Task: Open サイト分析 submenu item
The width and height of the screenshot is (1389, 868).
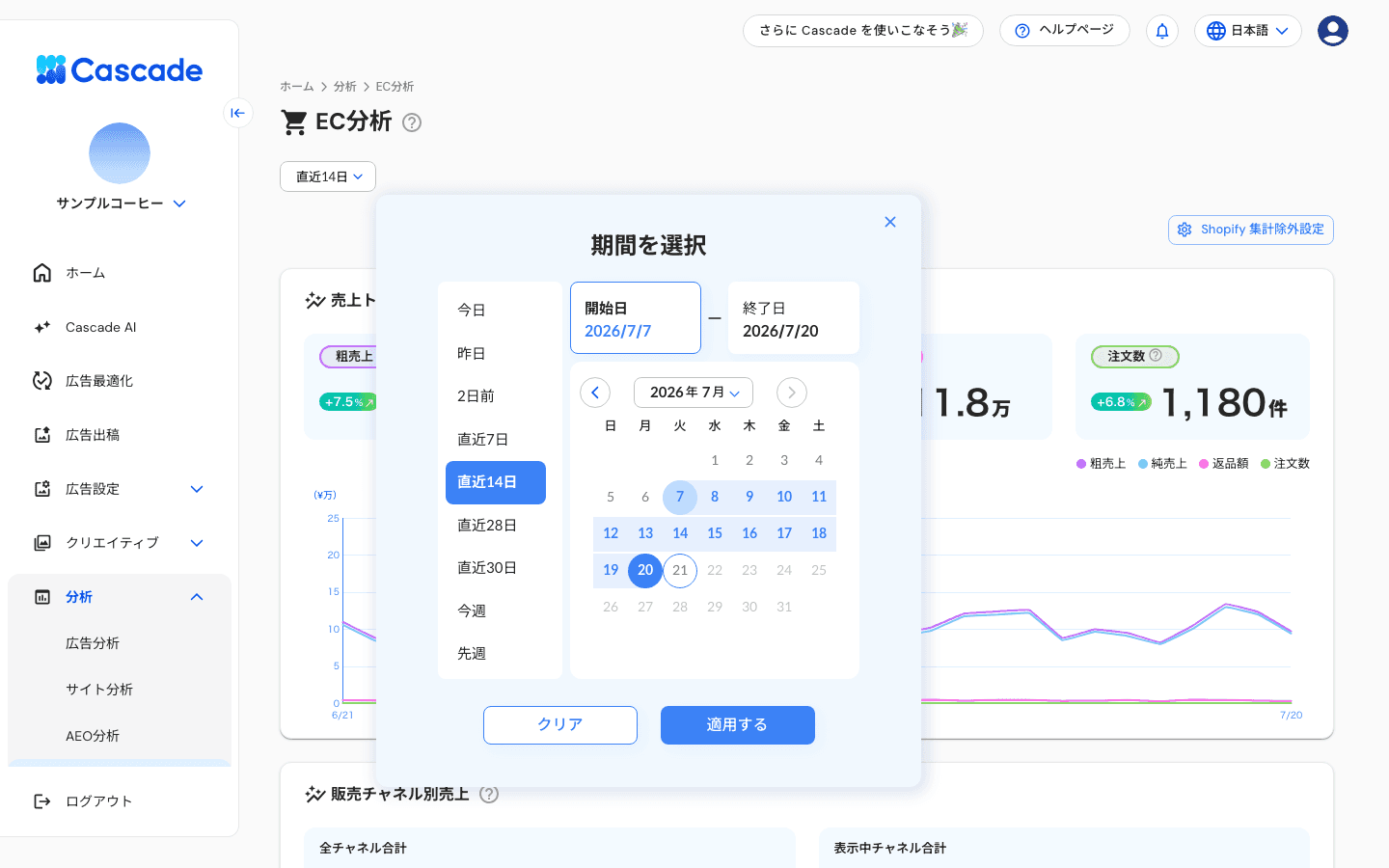Action: [x=99, y=690]
